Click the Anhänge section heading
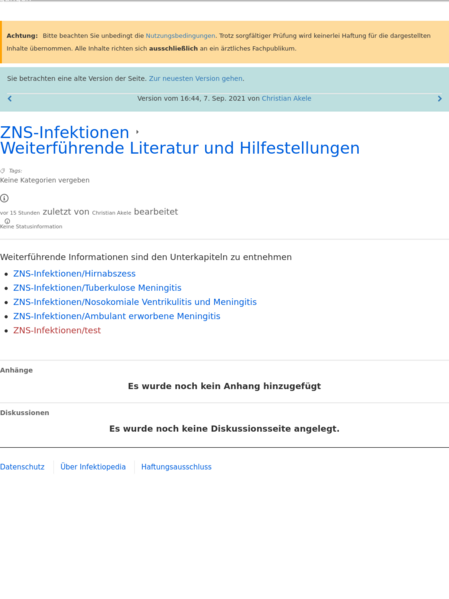The height and width of the screenshot is (599, 449). click(x=16, y=370)
